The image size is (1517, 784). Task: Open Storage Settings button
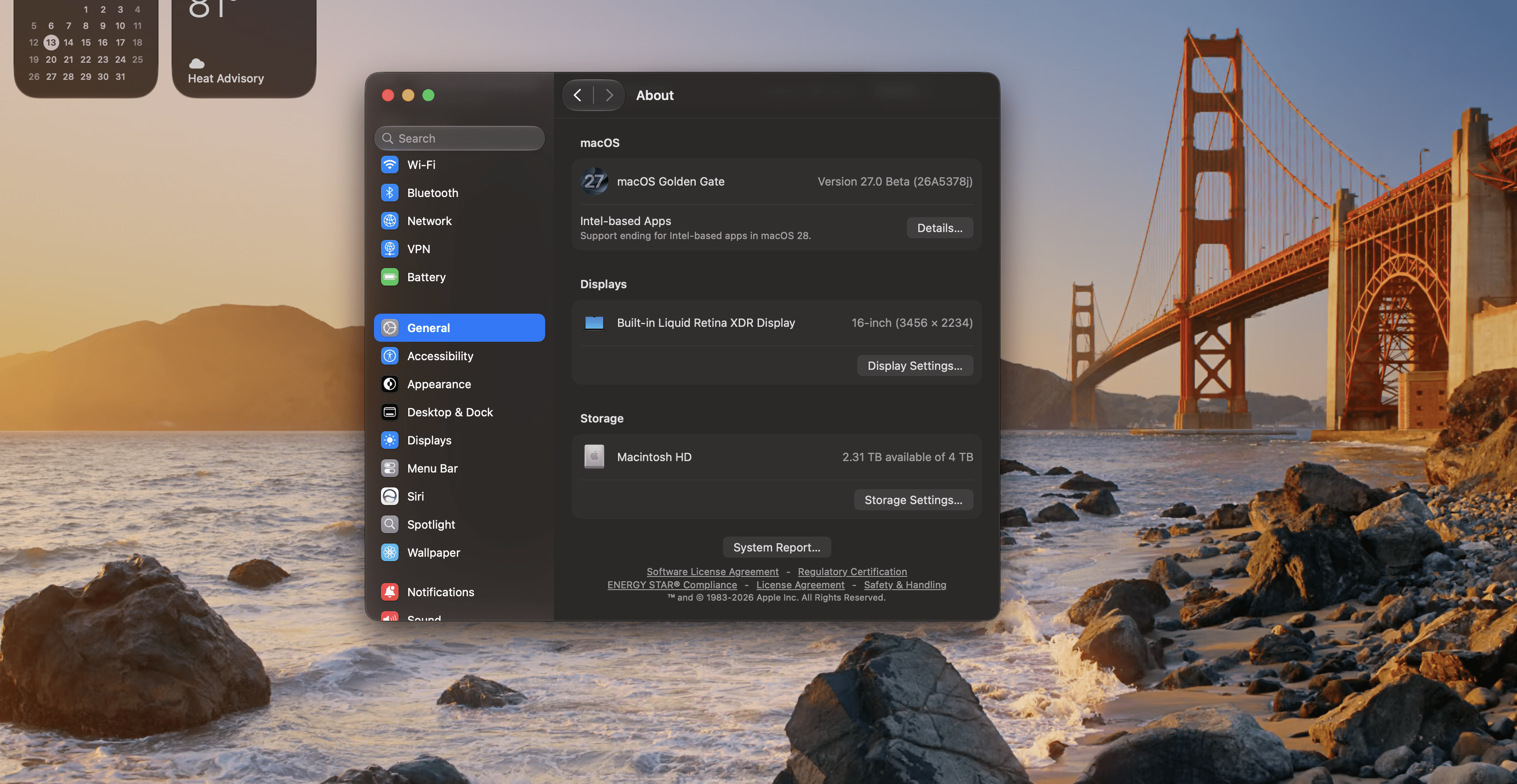click(913, 500)
